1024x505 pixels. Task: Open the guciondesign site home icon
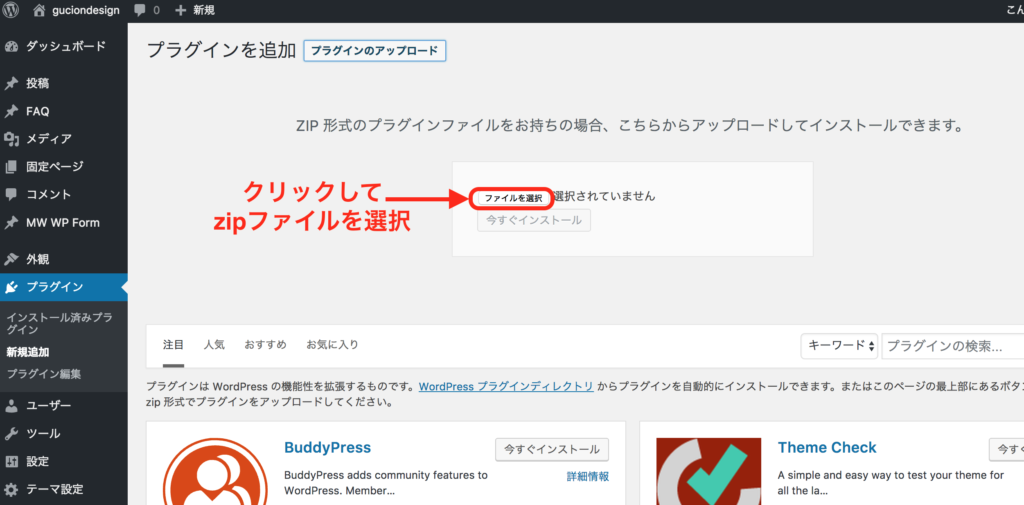(x=40, y=11)
